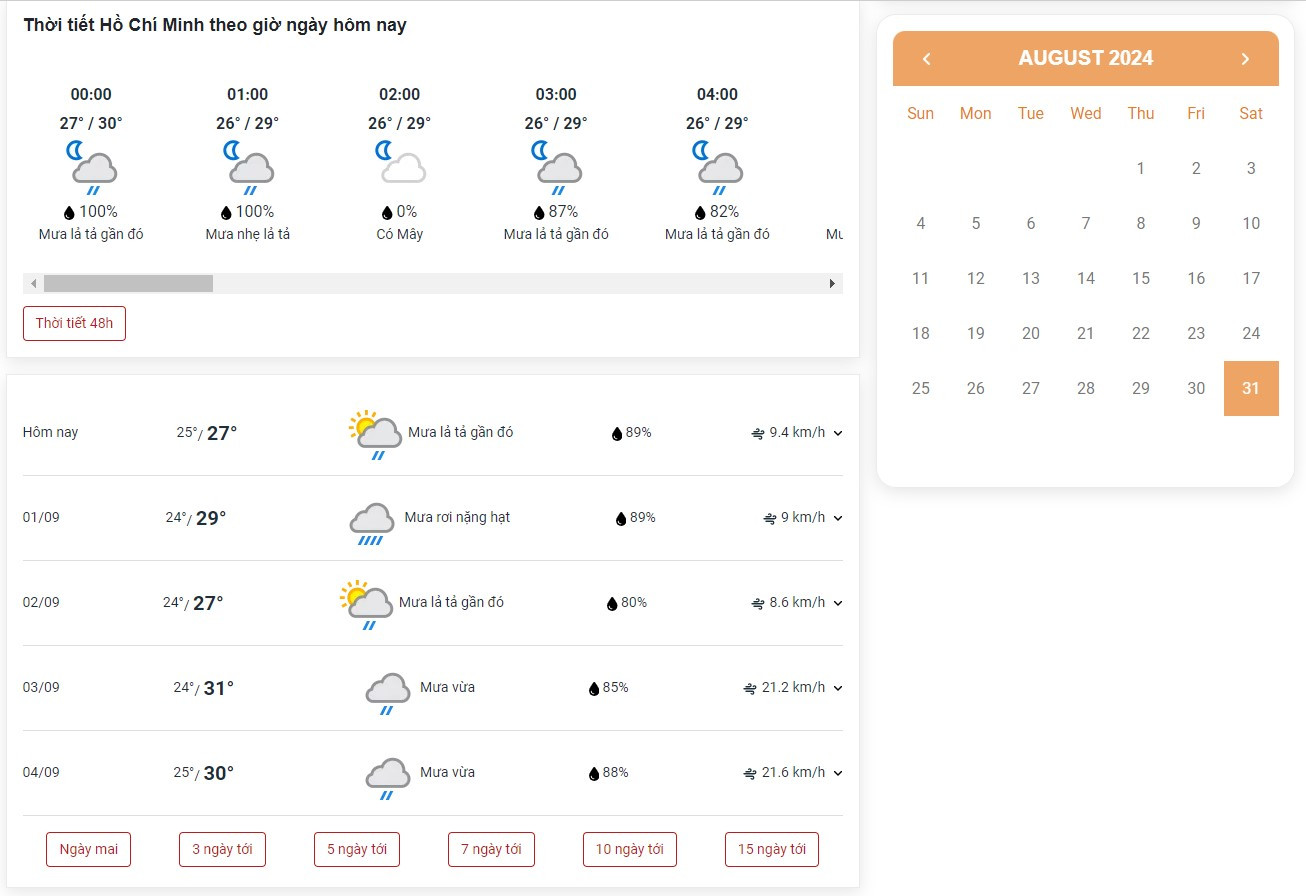The image size is (1306, 896).
Task: Open the 5 ngày tới forecast
Action: pyautogui.click(x=357, y=849)
